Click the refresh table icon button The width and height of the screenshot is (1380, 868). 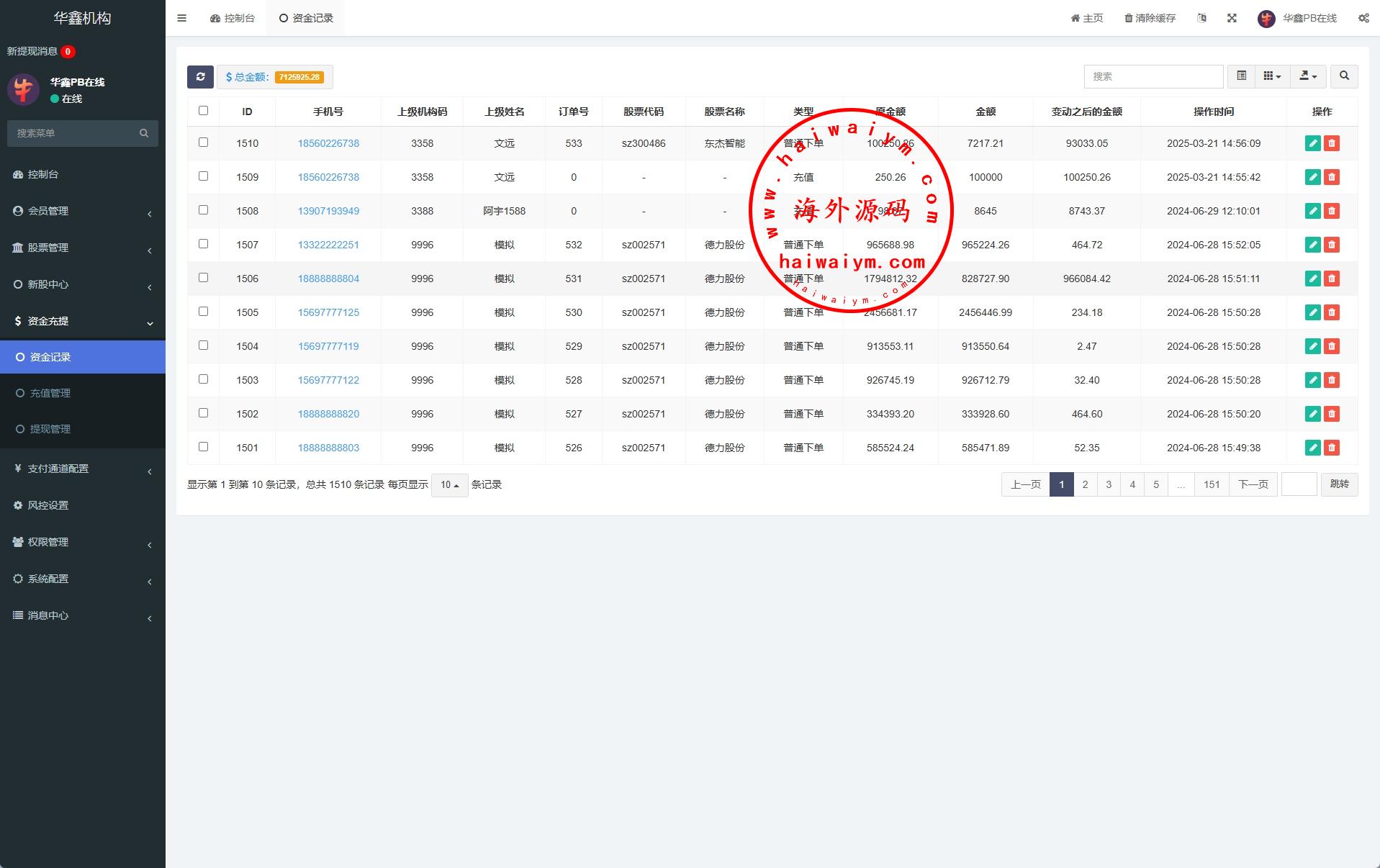(200, 77)
